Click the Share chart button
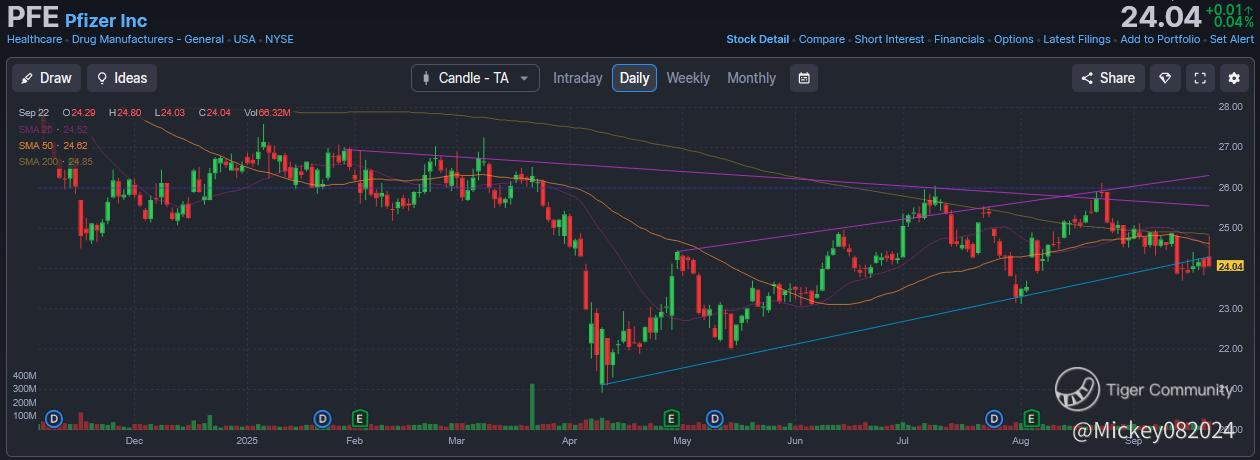This screenshot has width=1260, height=460. (1108, 78)
